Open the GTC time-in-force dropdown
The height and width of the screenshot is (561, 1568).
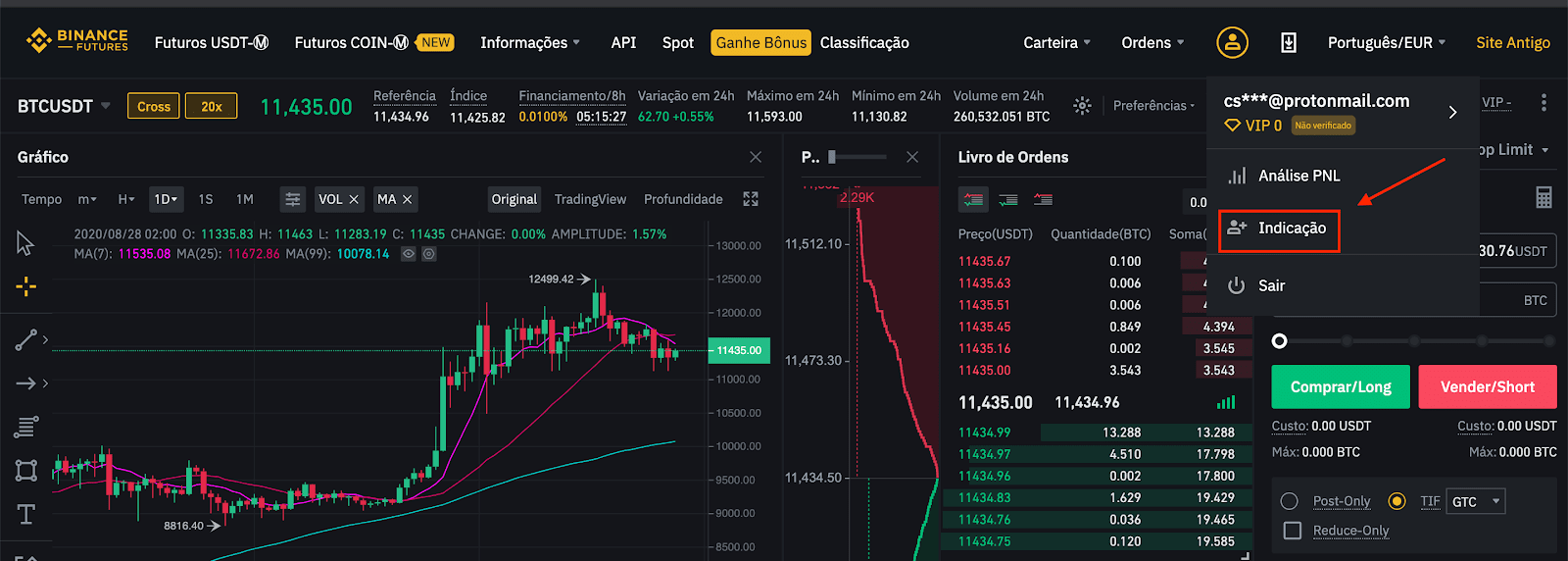coord(1476,501)
